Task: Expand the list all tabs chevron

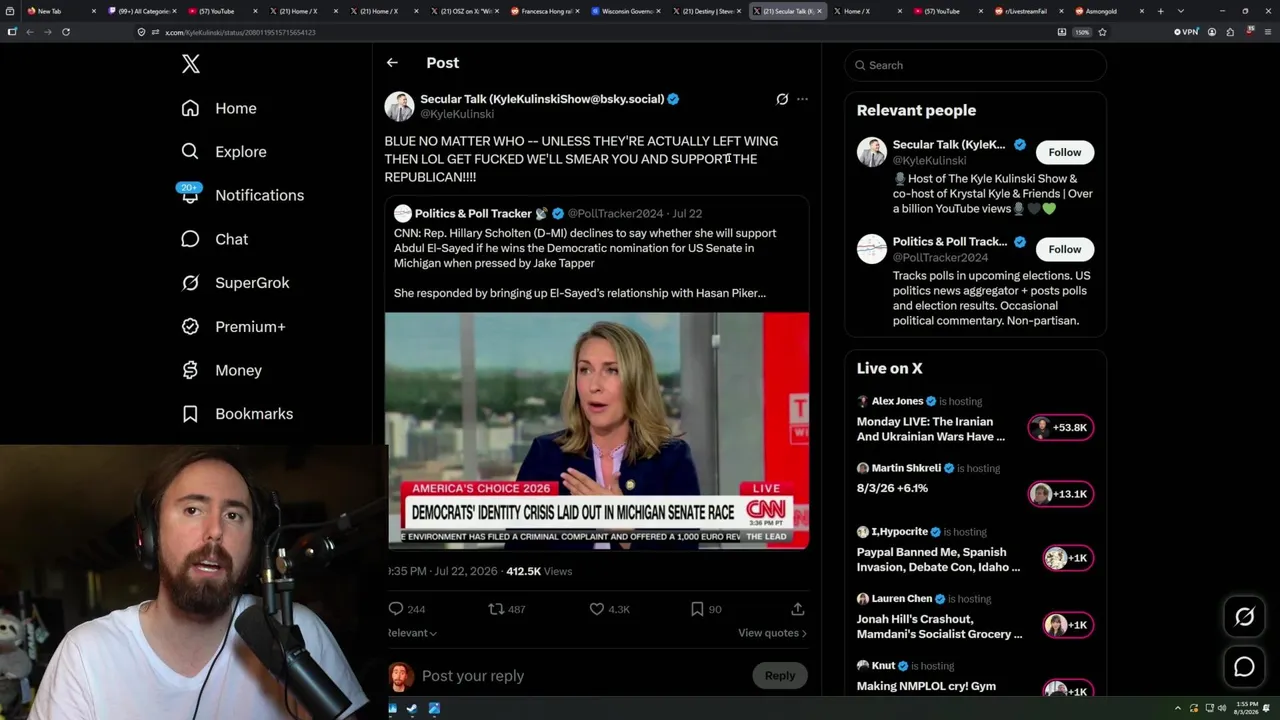Action: (x=1181, y=11)
